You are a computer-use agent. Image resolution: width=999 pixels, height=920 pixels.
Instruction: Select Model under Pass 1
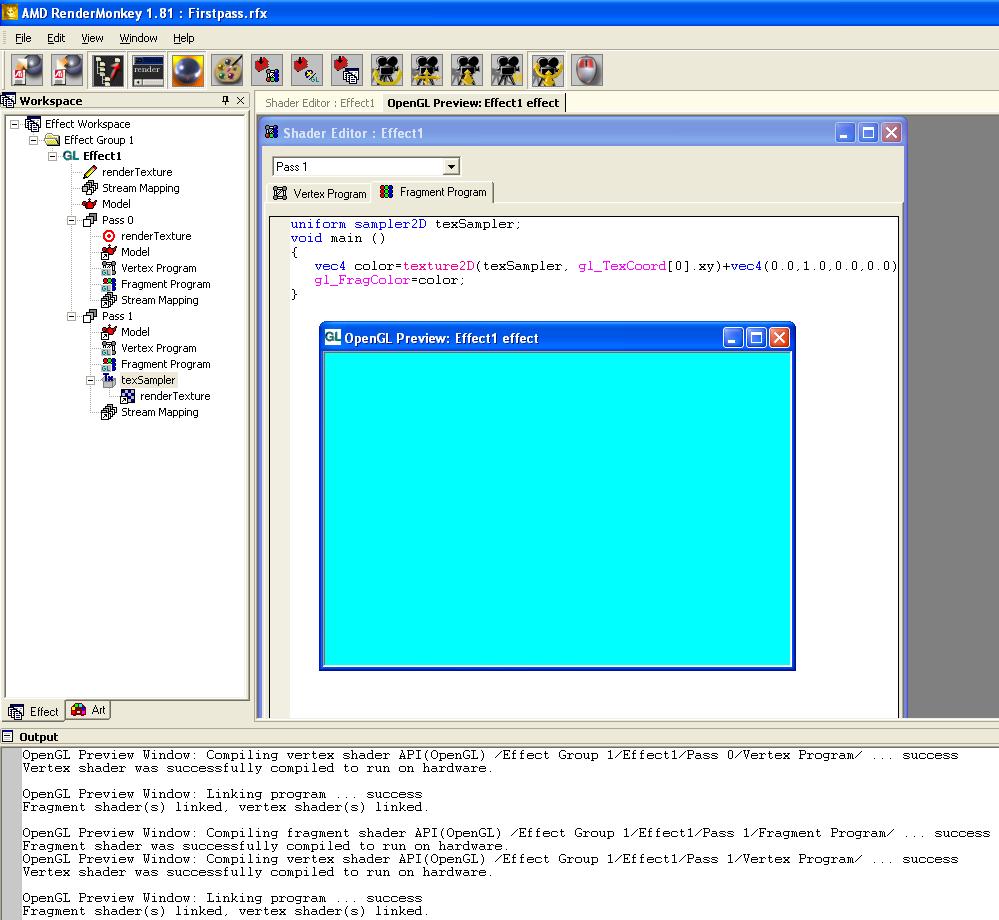tap(135, 332)
